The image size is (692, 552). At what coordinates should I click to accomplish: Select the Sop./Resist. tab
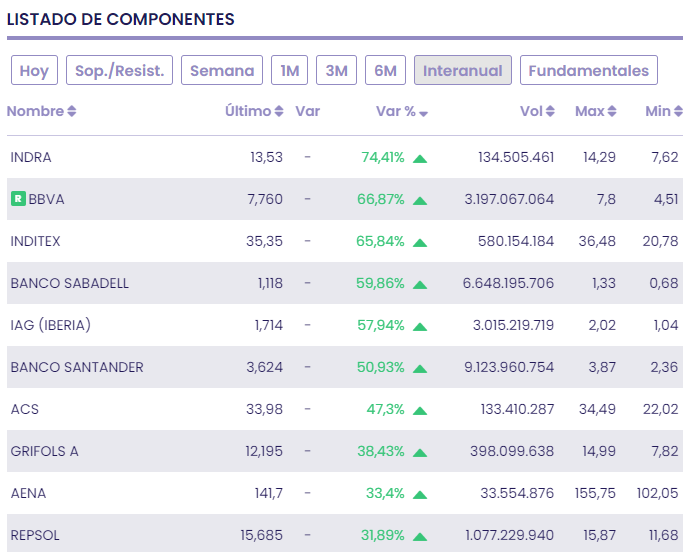120,71
